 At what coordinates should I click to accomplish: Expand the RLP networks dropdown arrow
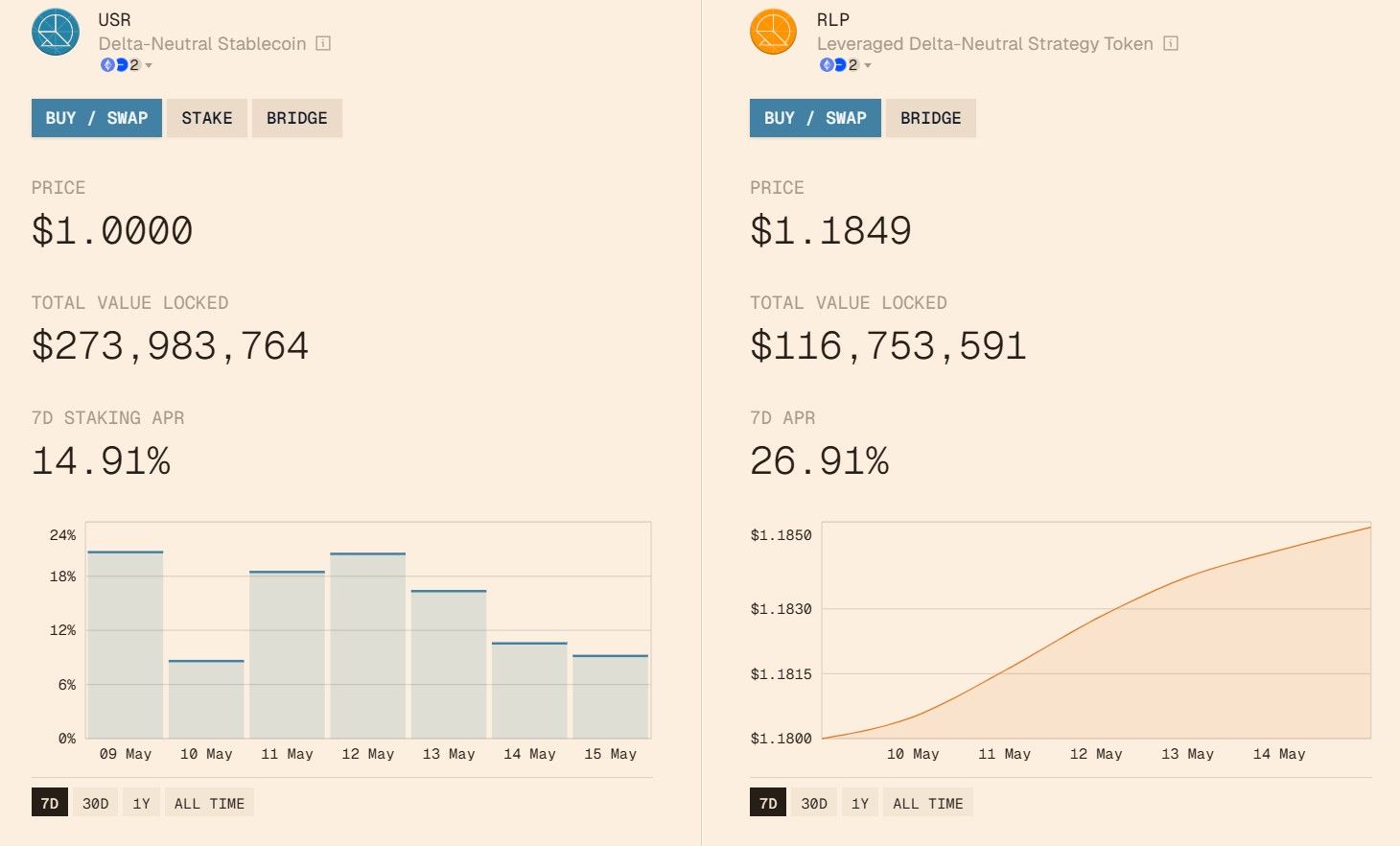(868, 66)
